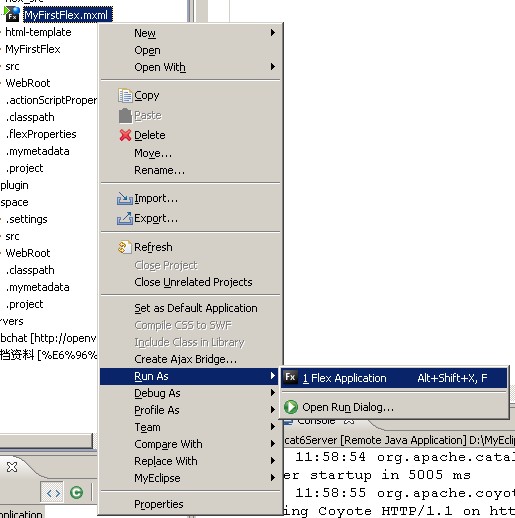Click the green refresh button in bottom panel
The image size is (515, 518).
(76, 492)
